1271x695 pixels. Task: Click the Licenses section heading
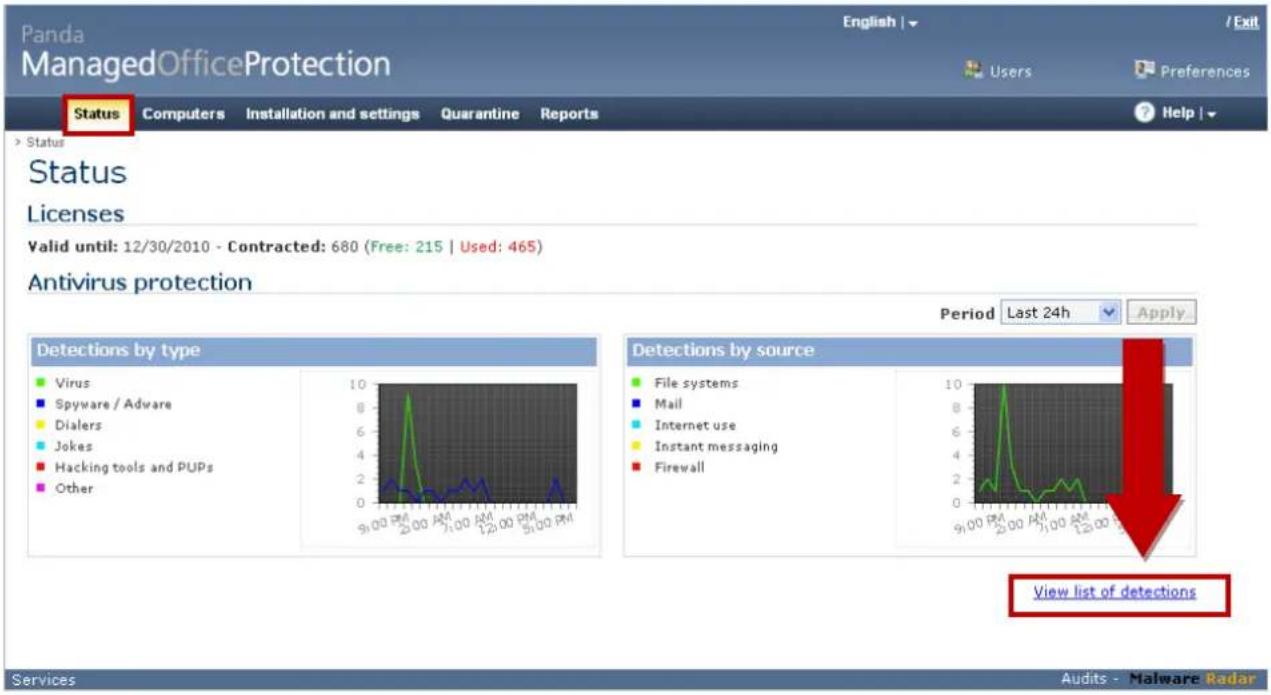[76, 213]
